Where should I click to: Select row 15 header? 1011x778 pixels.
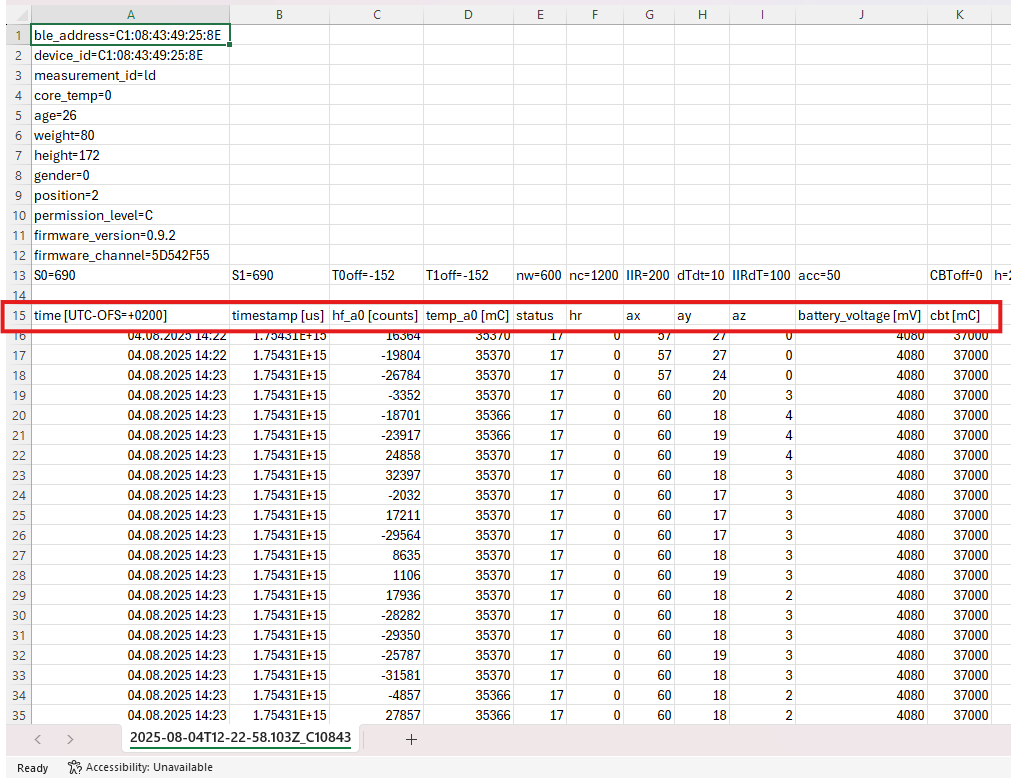(x=19, y=315)
